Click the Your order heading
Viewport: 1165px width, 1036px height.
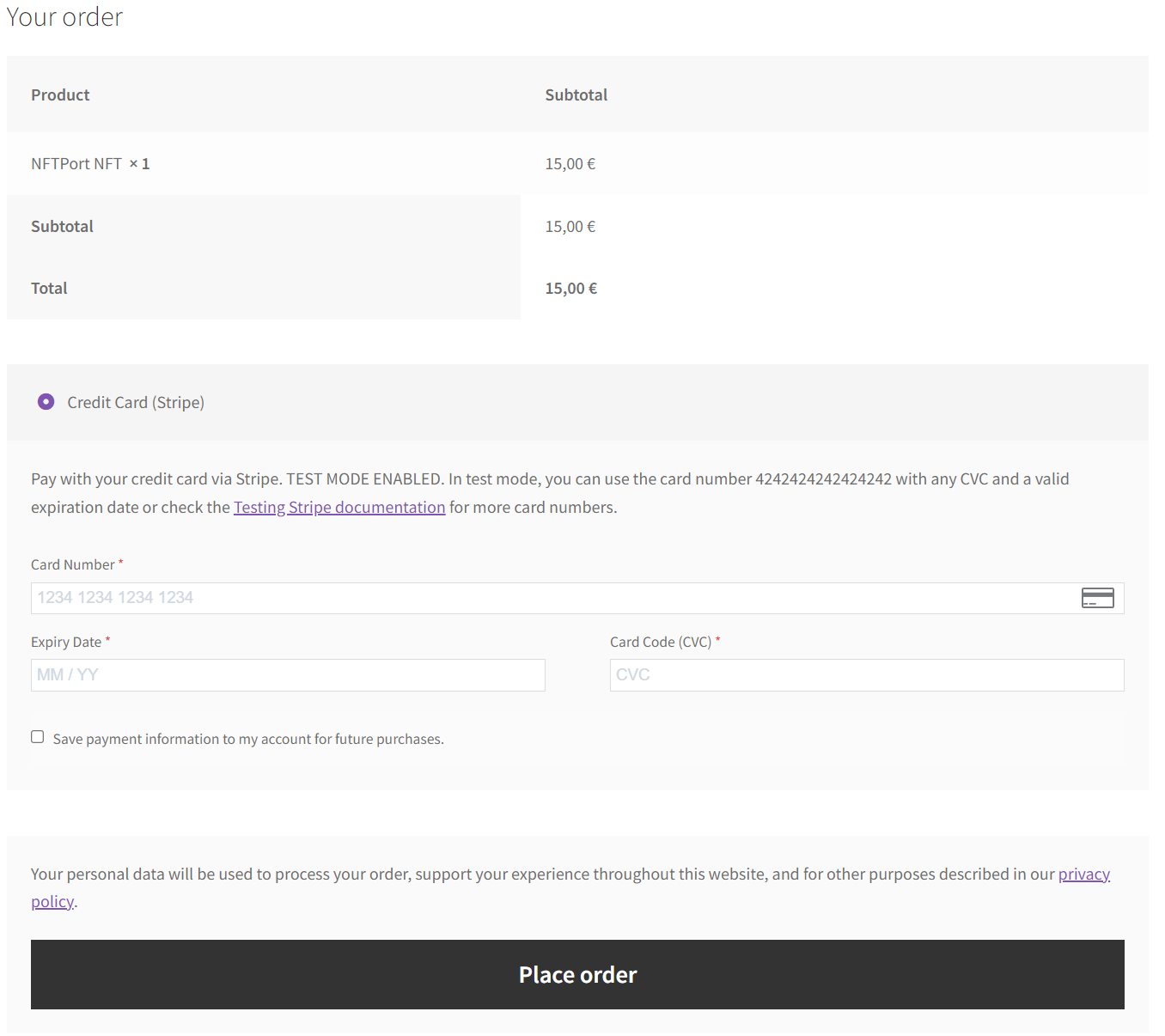click(x=64, y=17)
